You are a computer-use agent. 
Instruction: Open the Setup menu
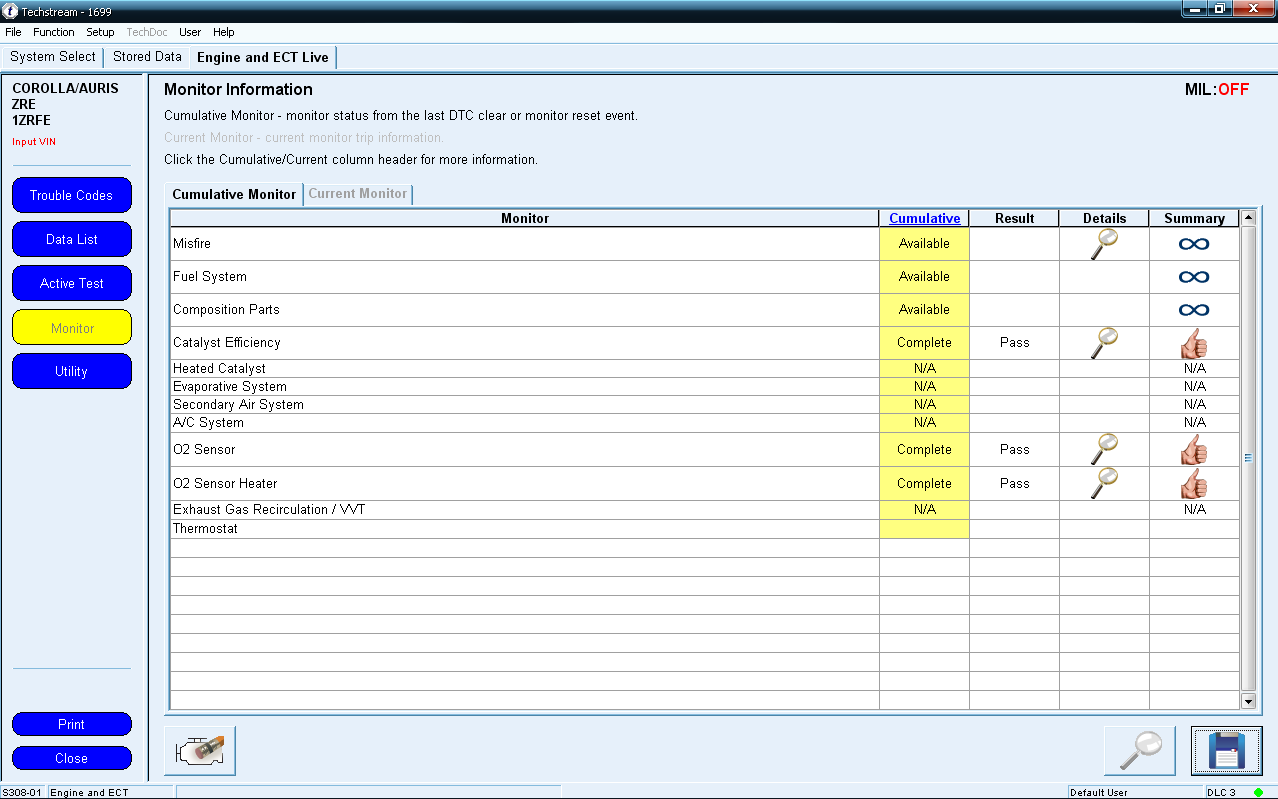100,32
